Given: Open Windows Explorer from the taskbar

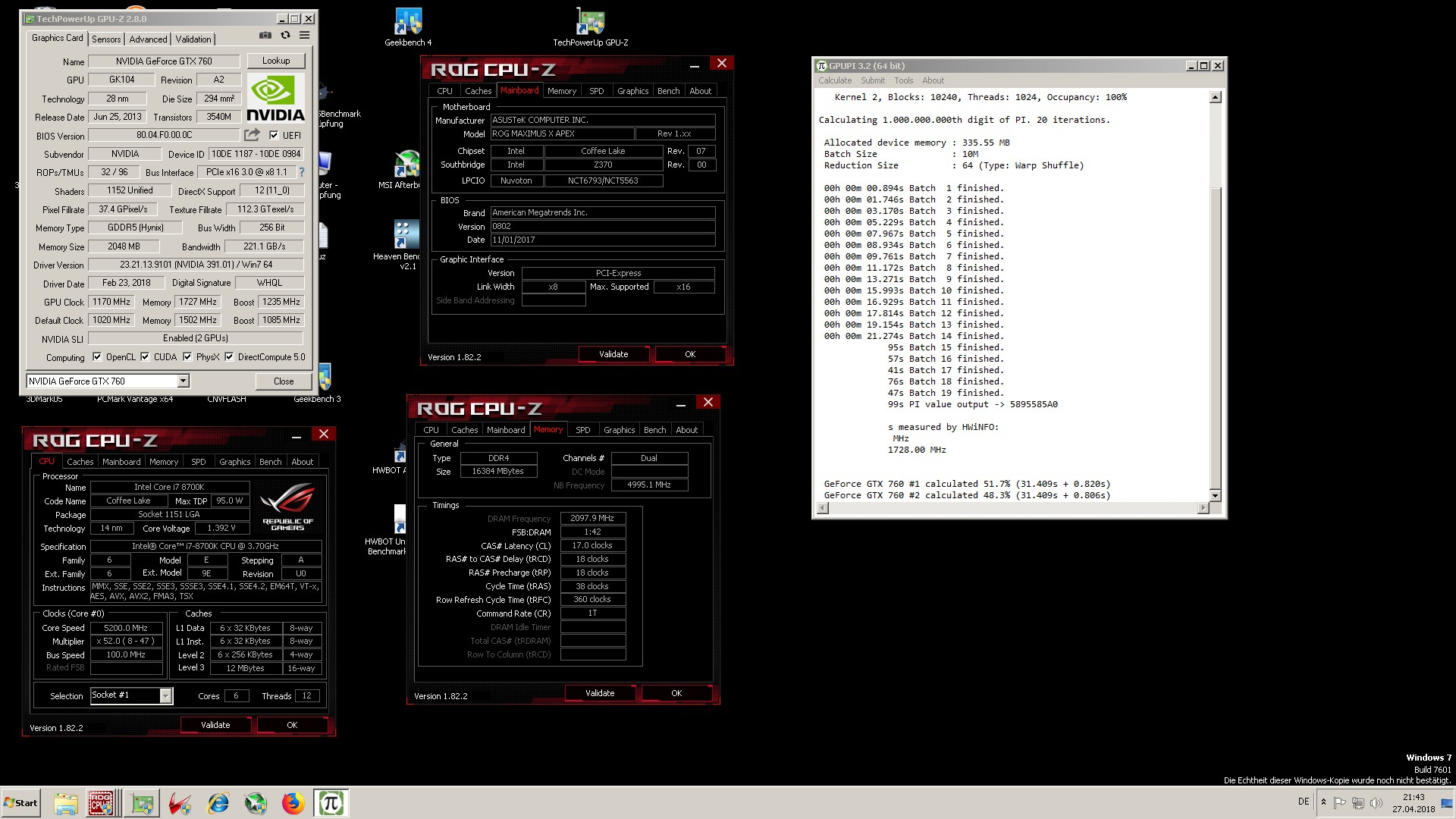Looking at the screenshot, I should (x=65, y=803).
